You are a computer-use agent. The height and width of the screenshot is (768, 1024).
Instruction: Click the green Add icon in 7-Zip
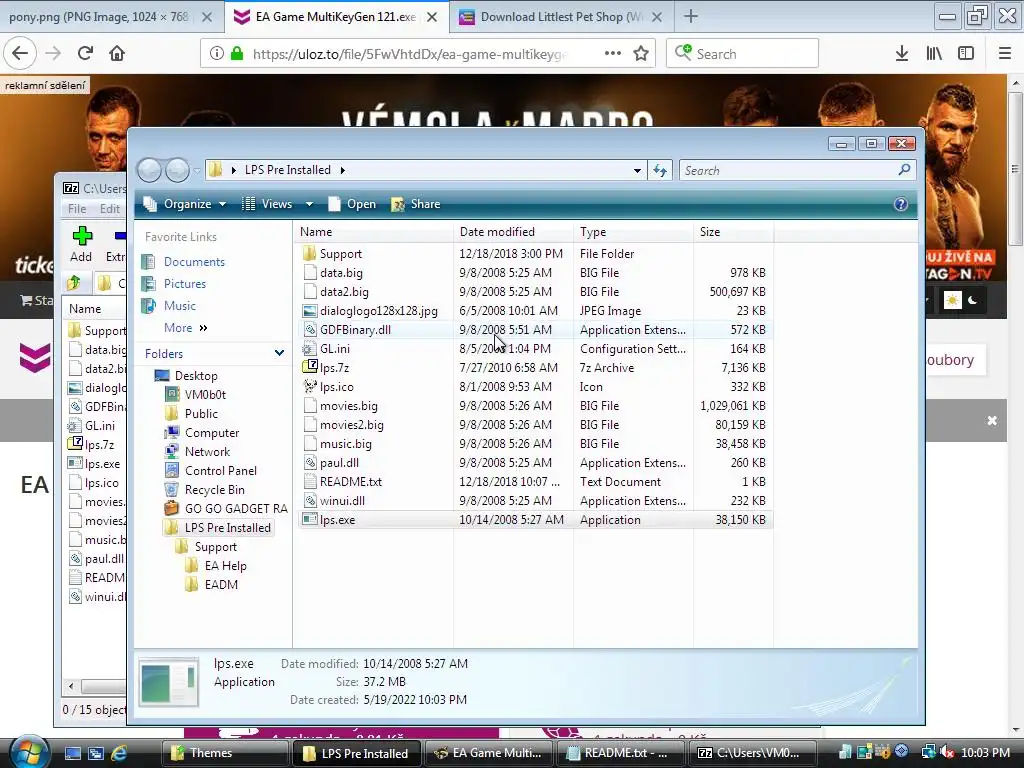[x=82, y=236]
